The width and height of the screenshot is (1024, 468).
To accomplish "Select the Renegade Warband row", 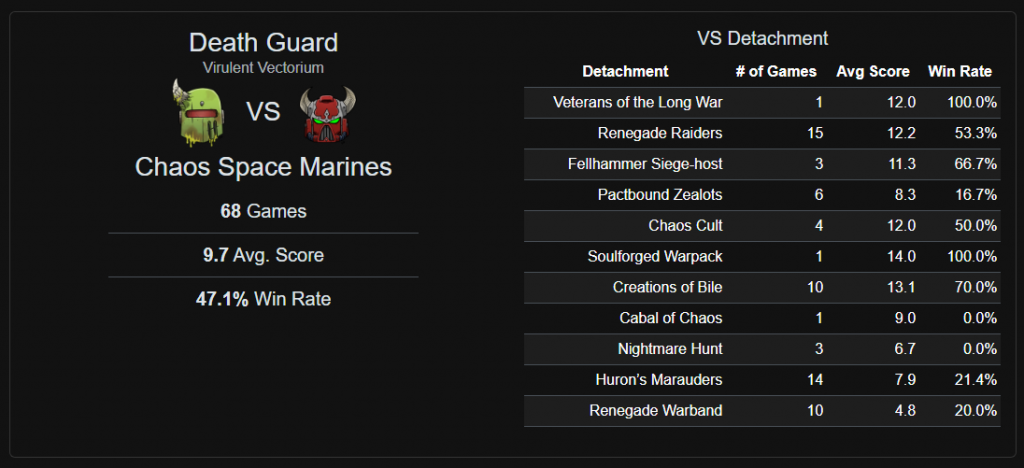I will coord(655,411).
